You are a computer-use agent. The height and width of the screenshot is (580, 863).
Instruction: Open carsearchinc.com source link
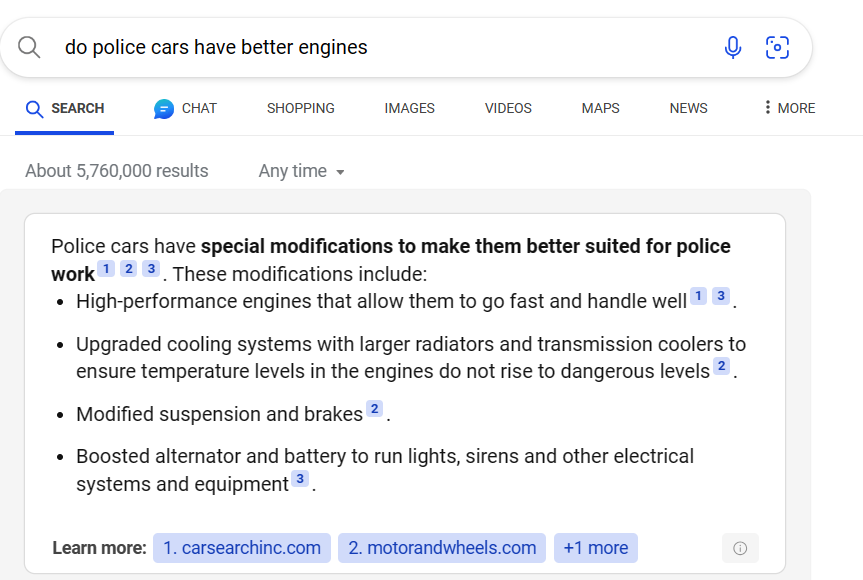242,548
